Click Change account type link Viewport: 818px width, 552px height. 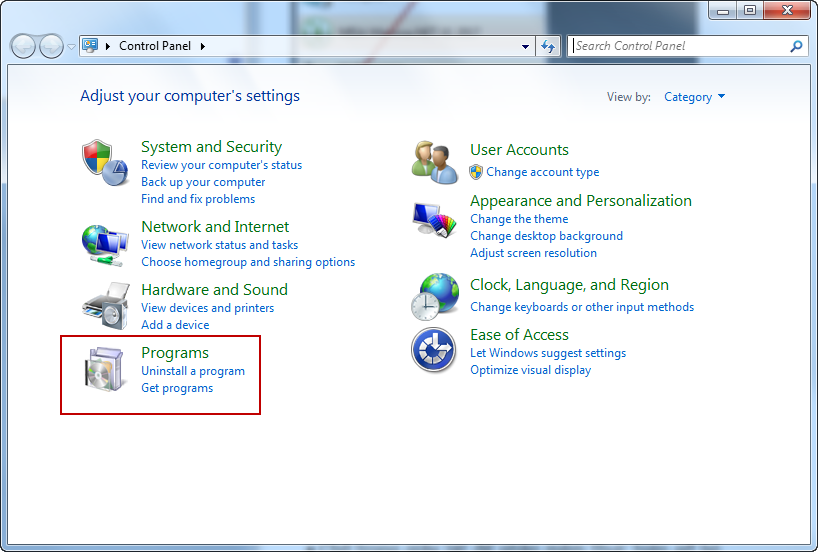(x=543, y=172)
